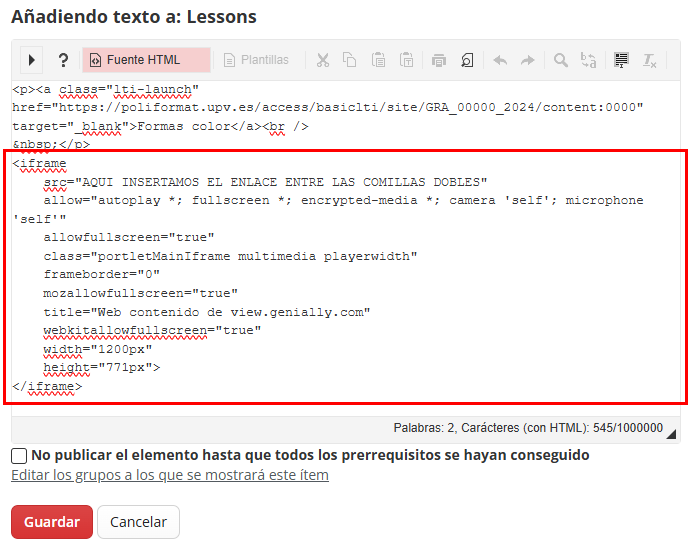Toggle Fuente HTML source mode
Image resolution: width=700 pixels, height=555 pixels.
[146, 60]
